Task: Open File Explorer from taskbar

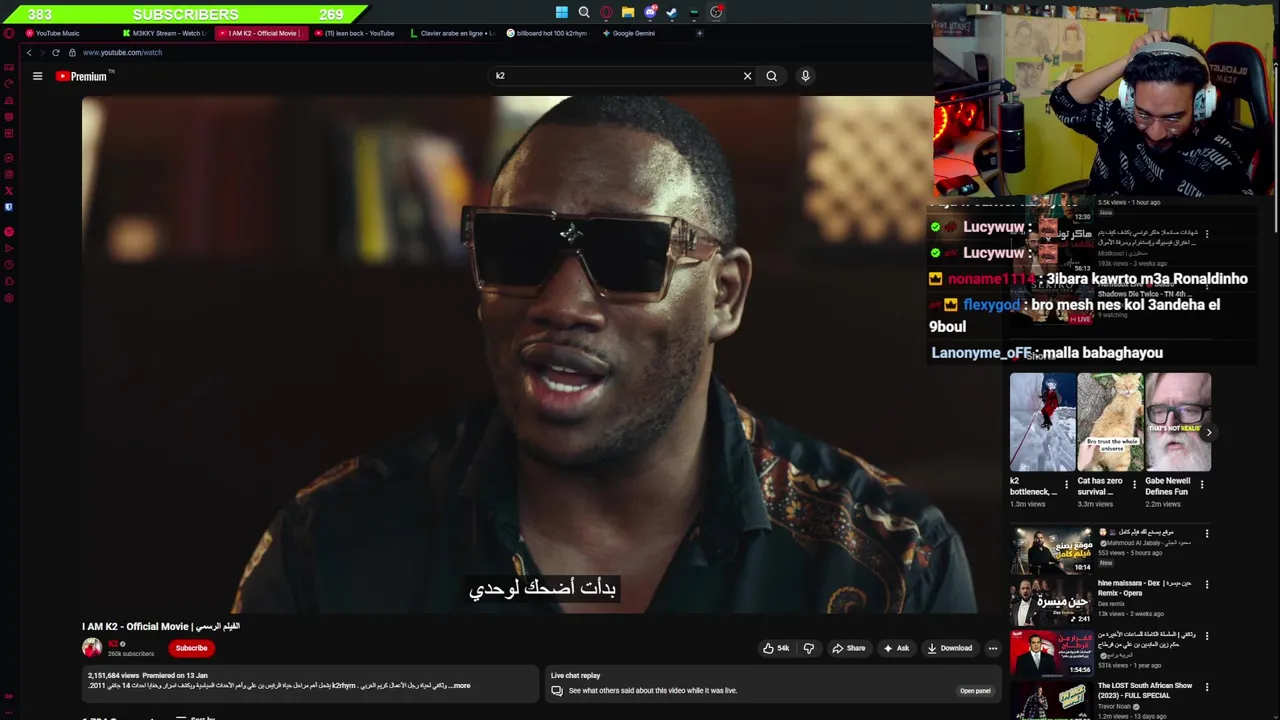Action: (x=628, y=13)
